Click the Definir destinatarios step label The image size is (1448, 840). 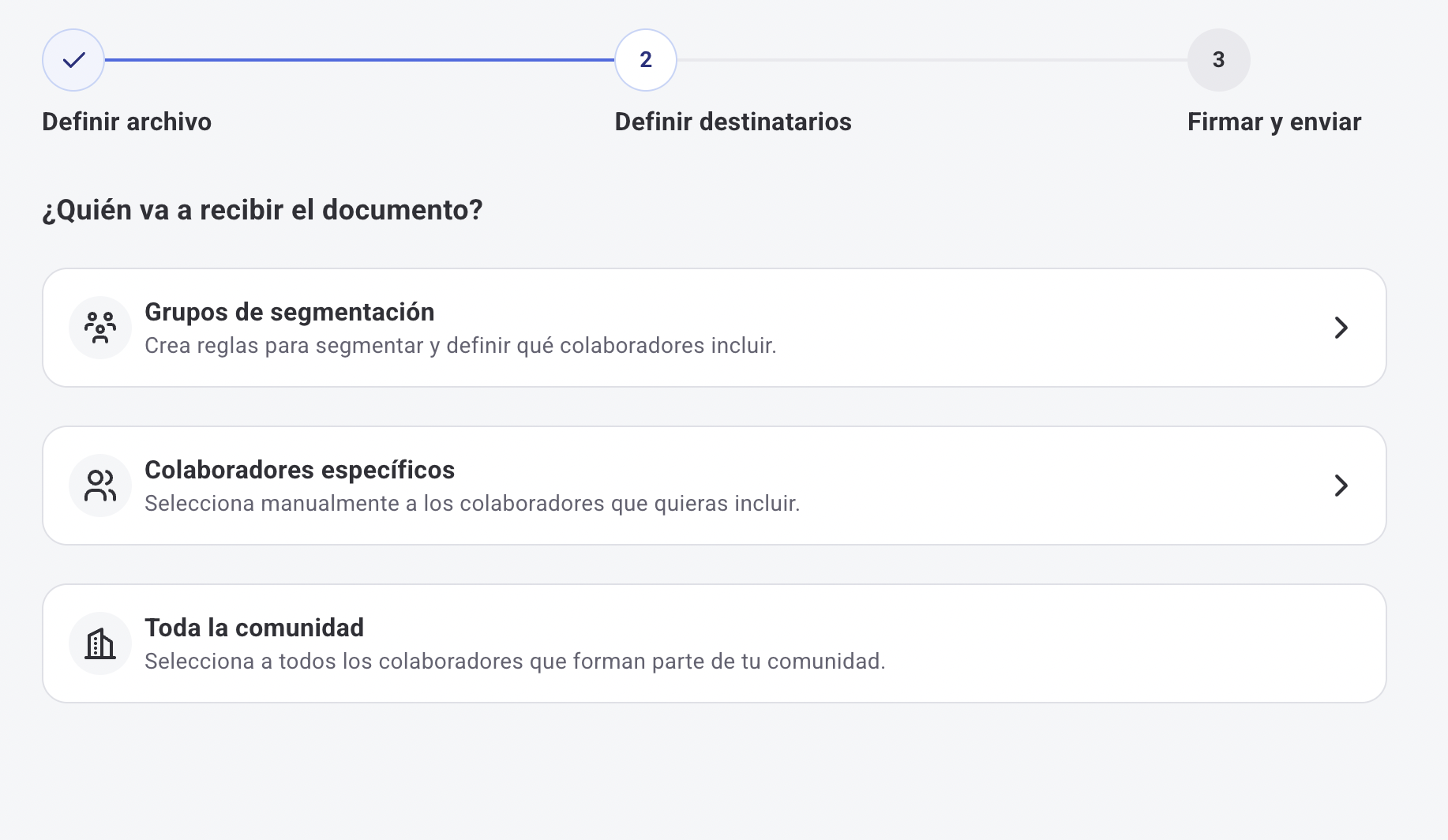(x=733, y=122)
